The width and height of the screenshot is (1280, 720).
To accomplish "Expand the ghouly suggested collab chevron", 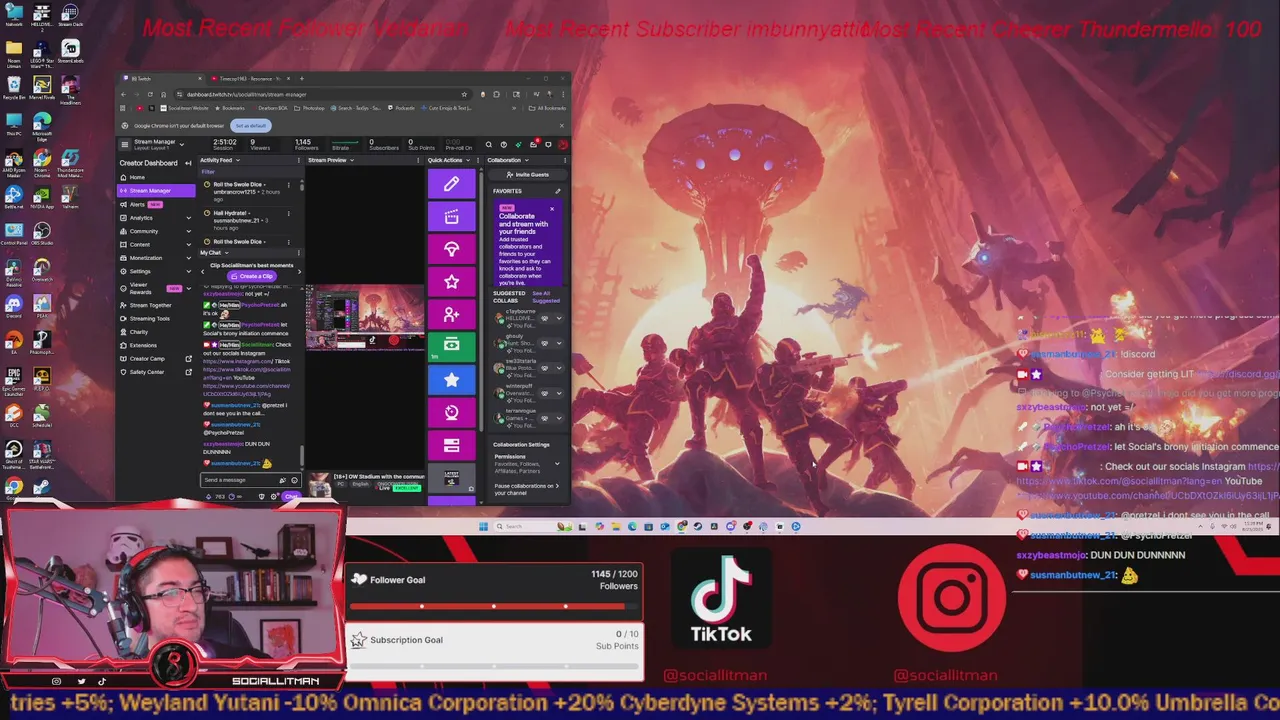I will 558,343.
